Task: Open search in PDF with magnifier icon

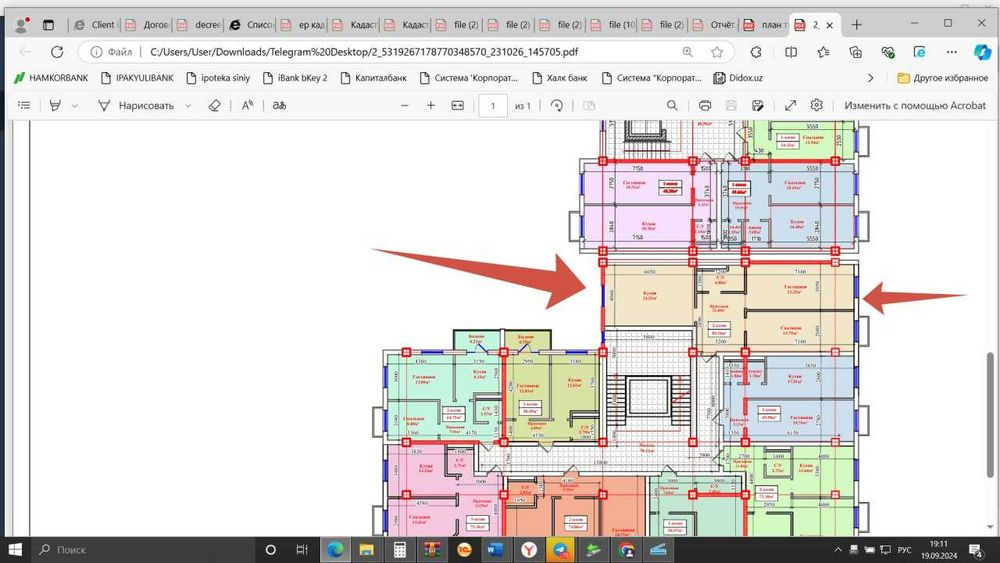Action: pos(672,105)
